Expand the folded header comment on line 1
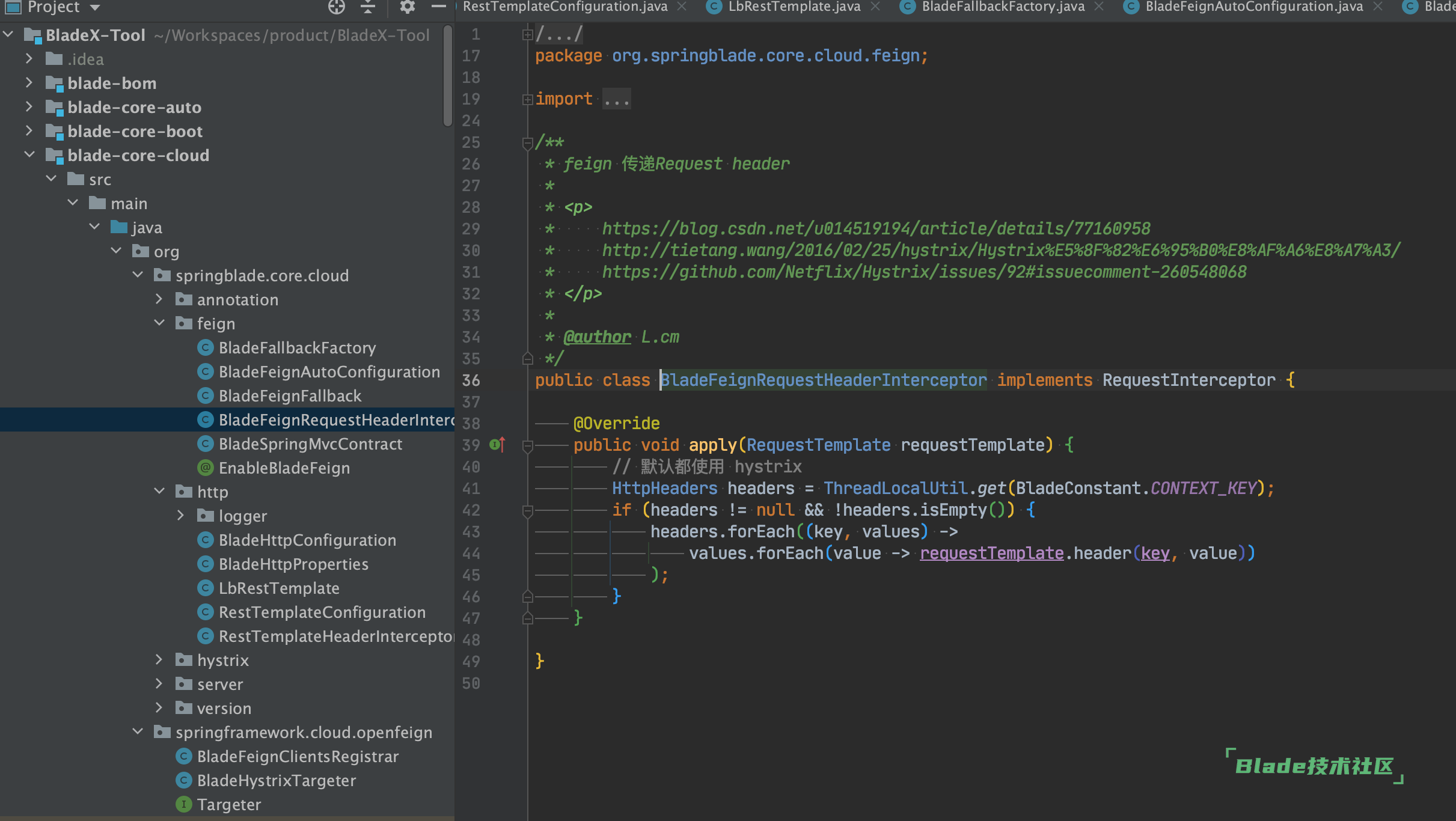 point(527,35)
